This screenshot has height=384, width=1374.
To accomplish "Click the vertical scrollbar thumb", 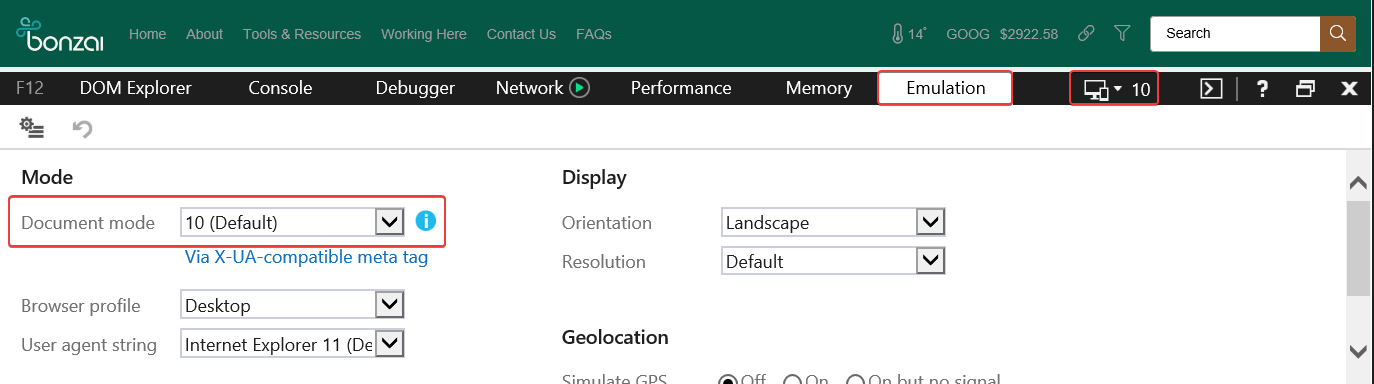I will (1358, 248).
